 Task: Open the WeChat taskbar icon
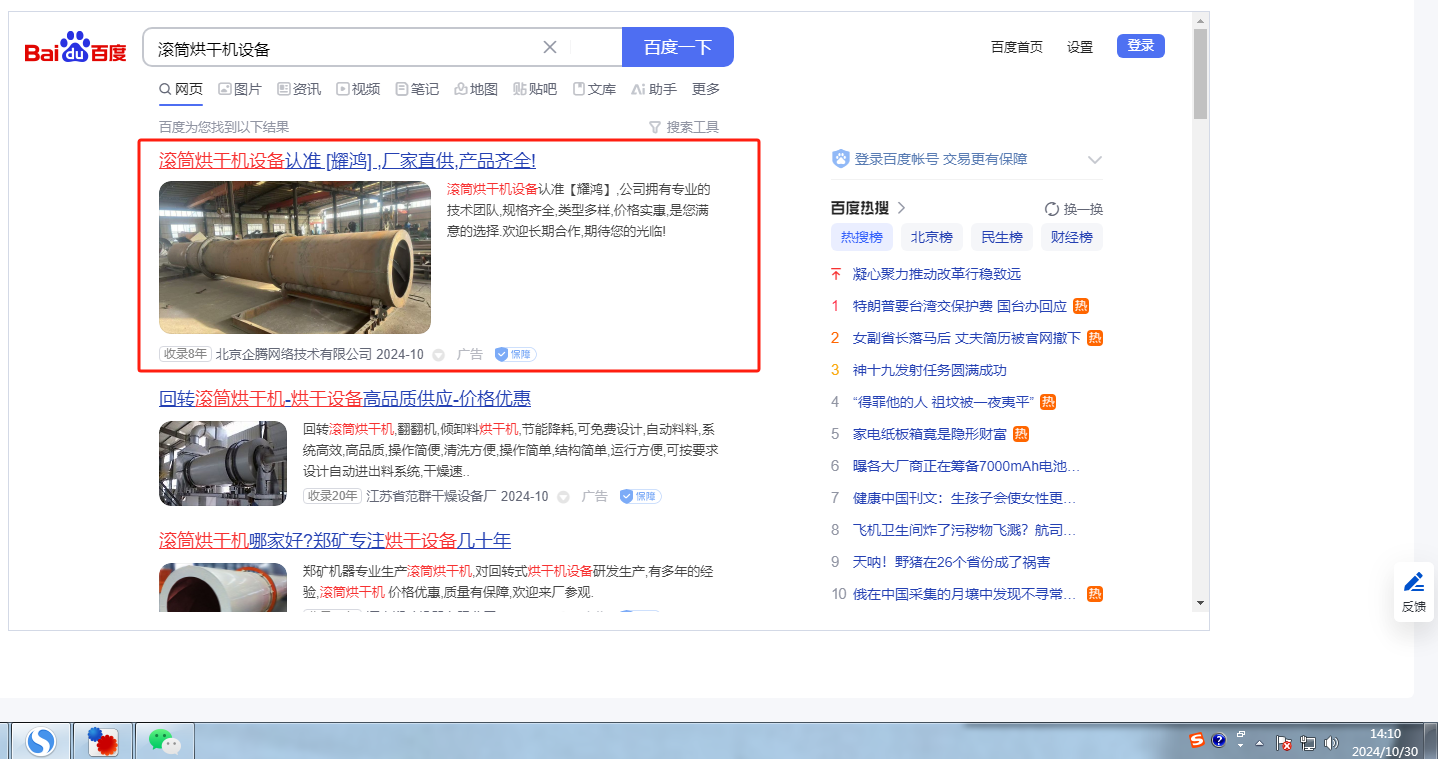pyautogui.click(x=164, y=741)
